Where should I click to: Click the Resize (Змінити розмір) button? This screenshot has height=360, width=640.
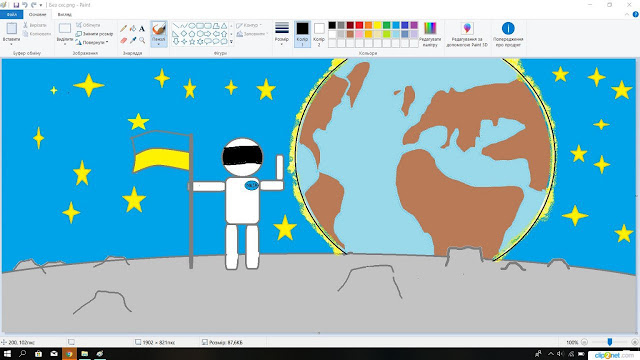pyautogui.click(x=94, y=34)
